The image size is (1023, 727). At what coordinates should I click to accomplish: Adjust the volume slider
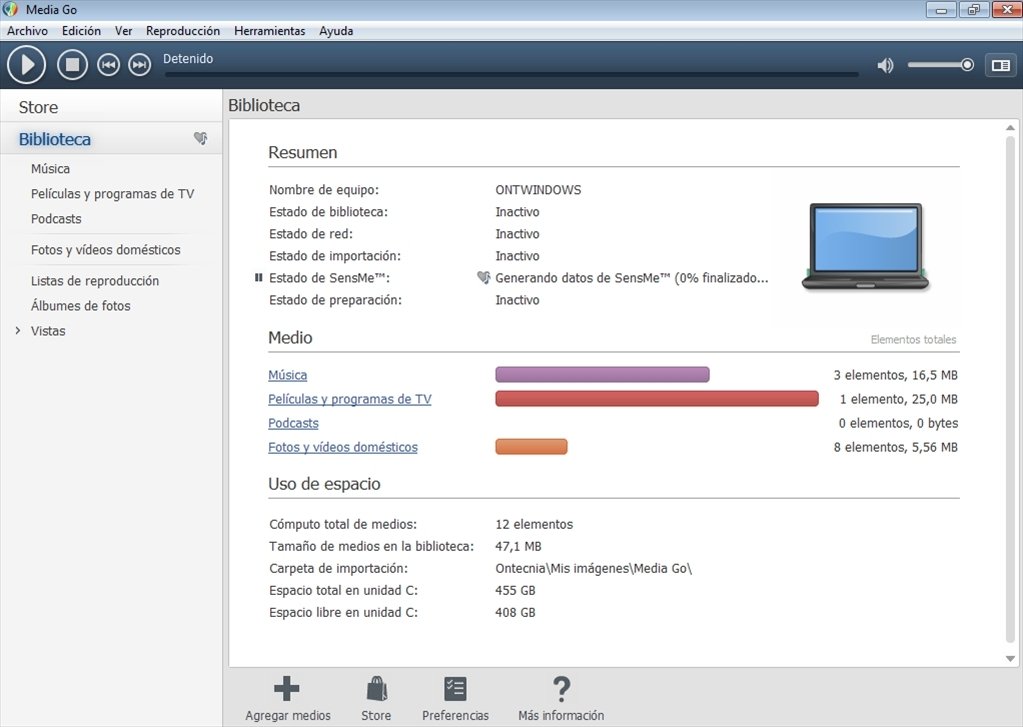[940, 65]
